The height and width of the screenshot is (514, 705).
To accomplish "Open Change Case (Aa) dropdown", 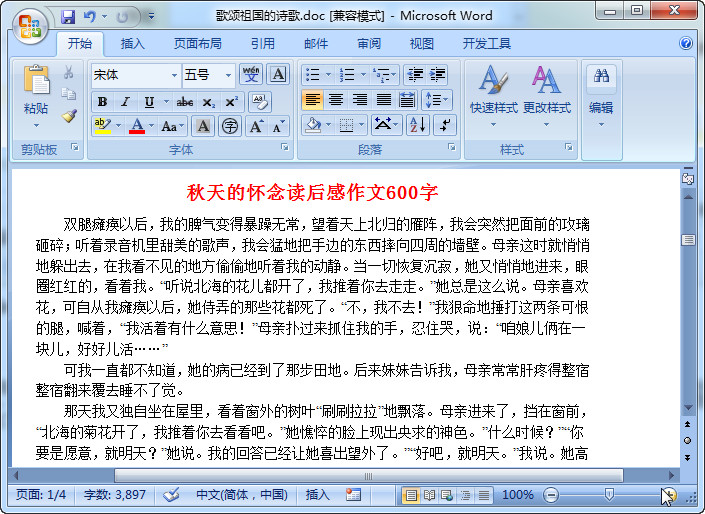I will [172, 126].
